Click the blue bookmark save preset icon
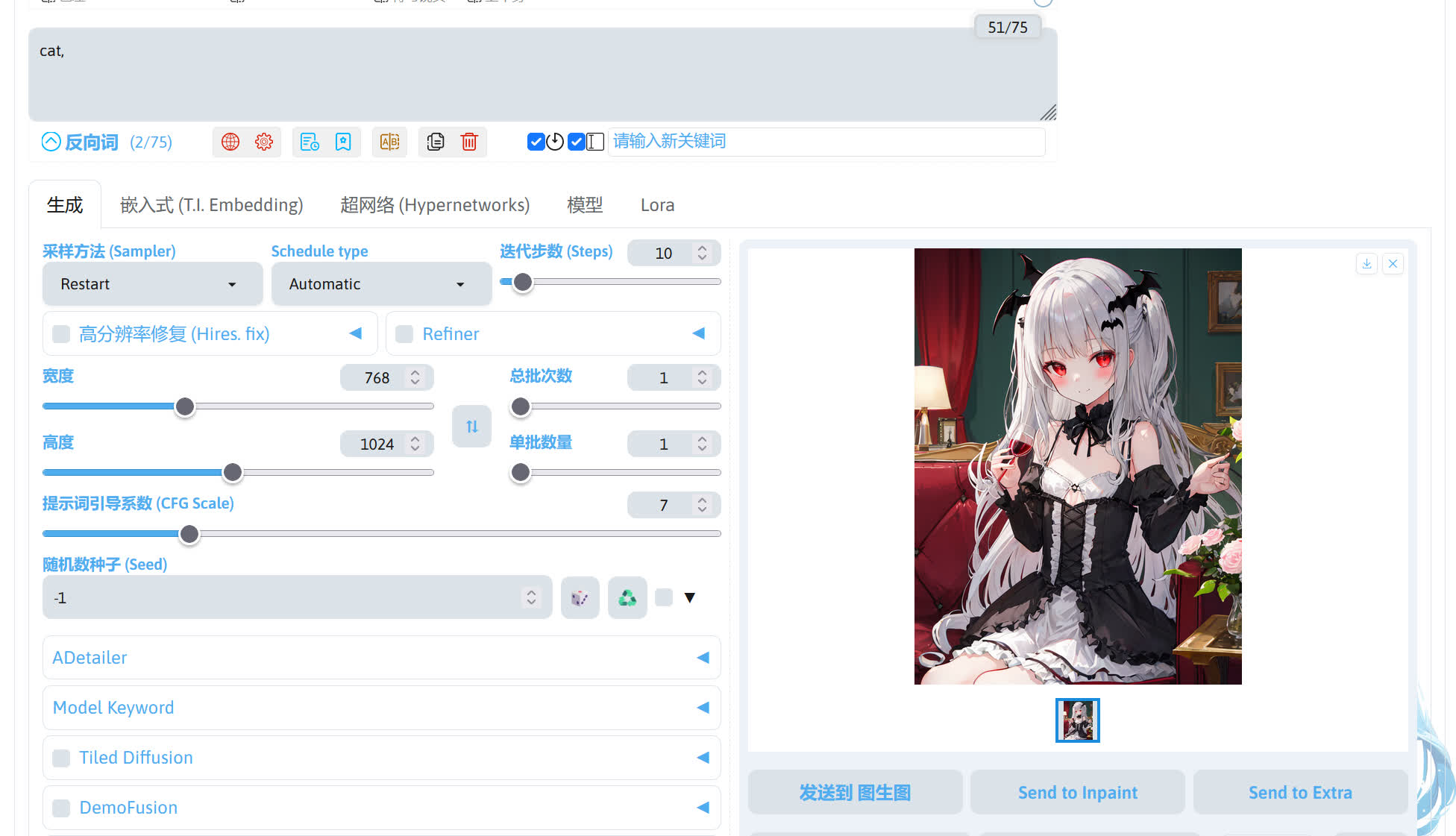Viewport: 1456px width, 836px height. pyautogui.click(x=342, y=142)
